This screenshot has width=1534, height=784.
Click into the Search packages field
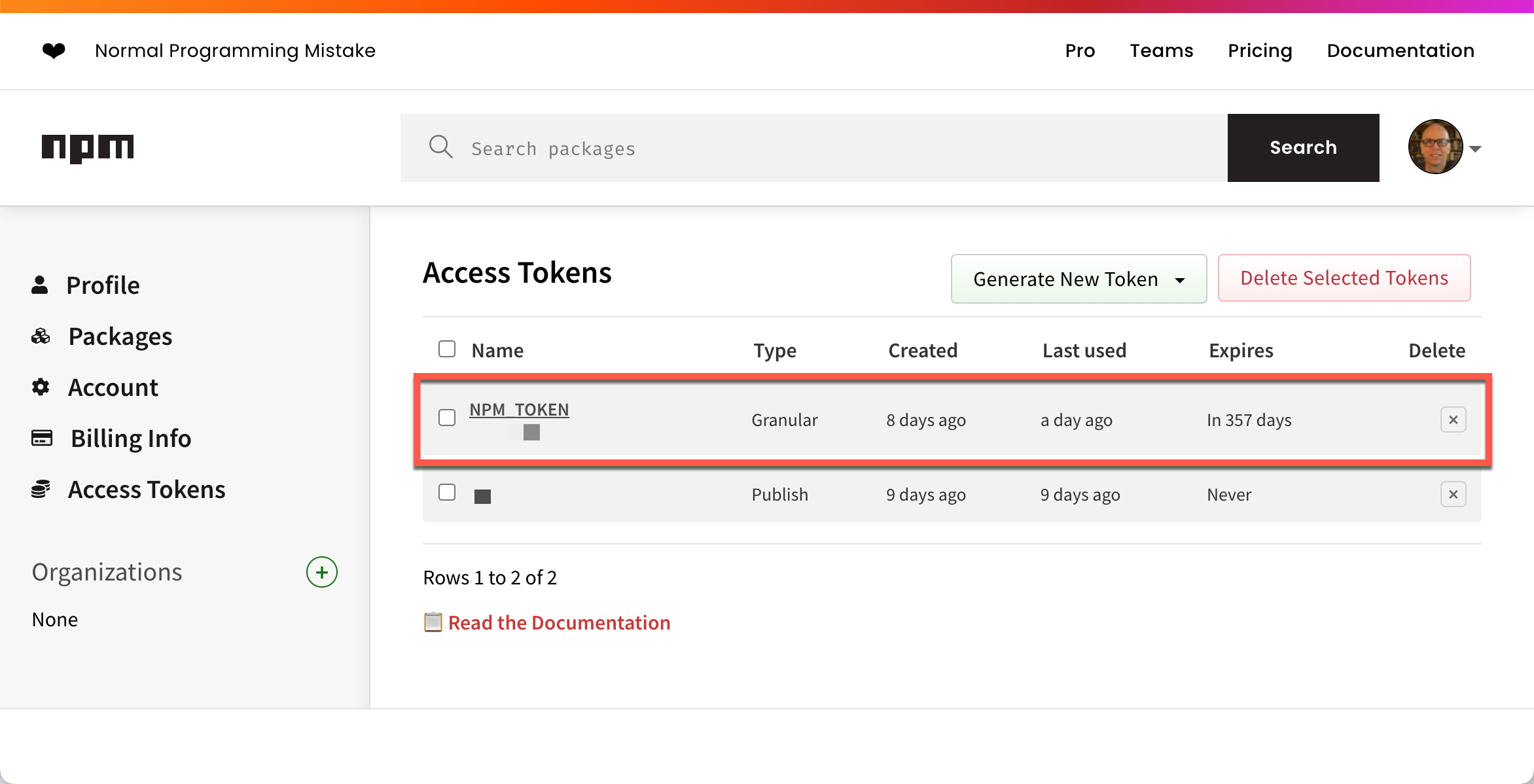812,148
